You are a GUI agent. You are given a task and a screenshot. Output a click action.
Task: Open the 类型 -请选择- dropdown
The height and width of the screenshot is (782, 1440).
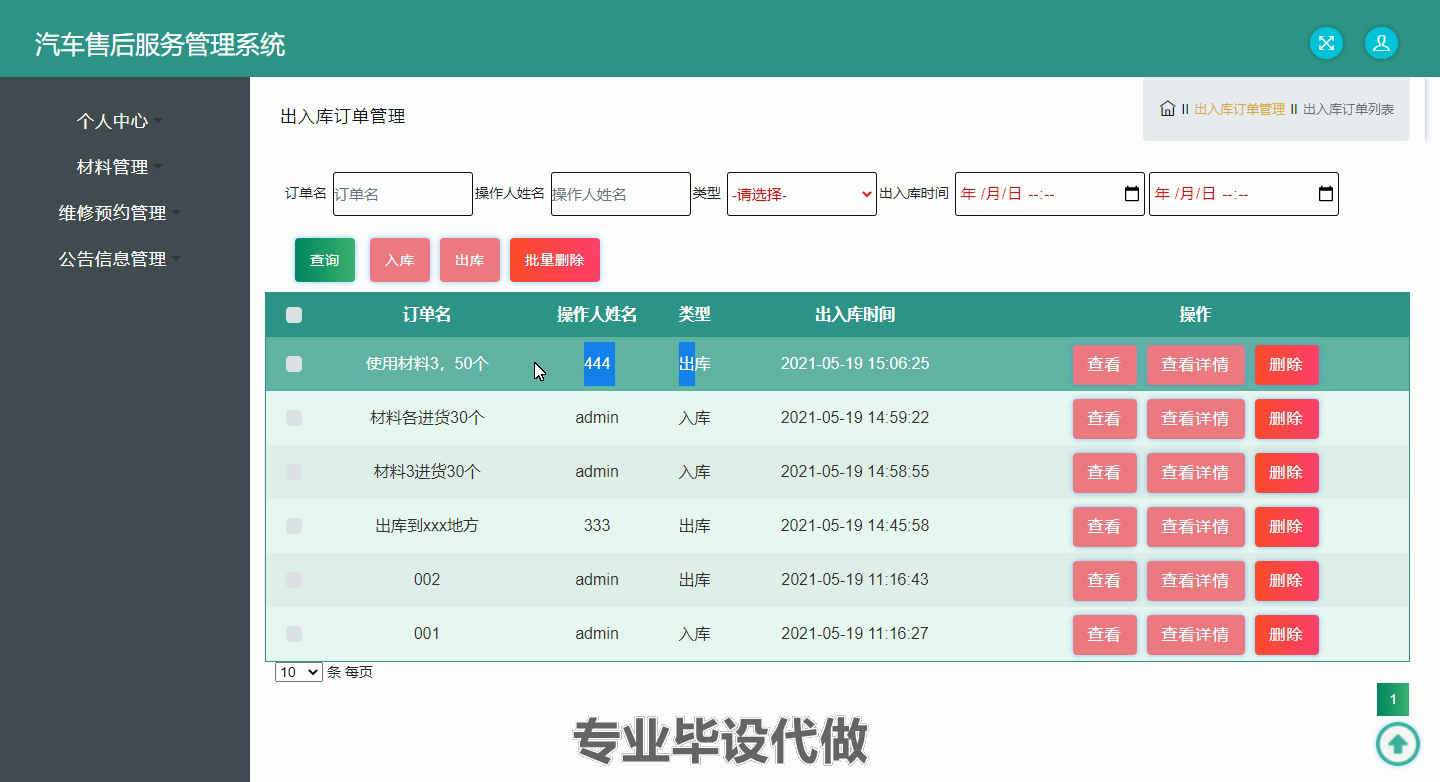(x=802, y=194)
